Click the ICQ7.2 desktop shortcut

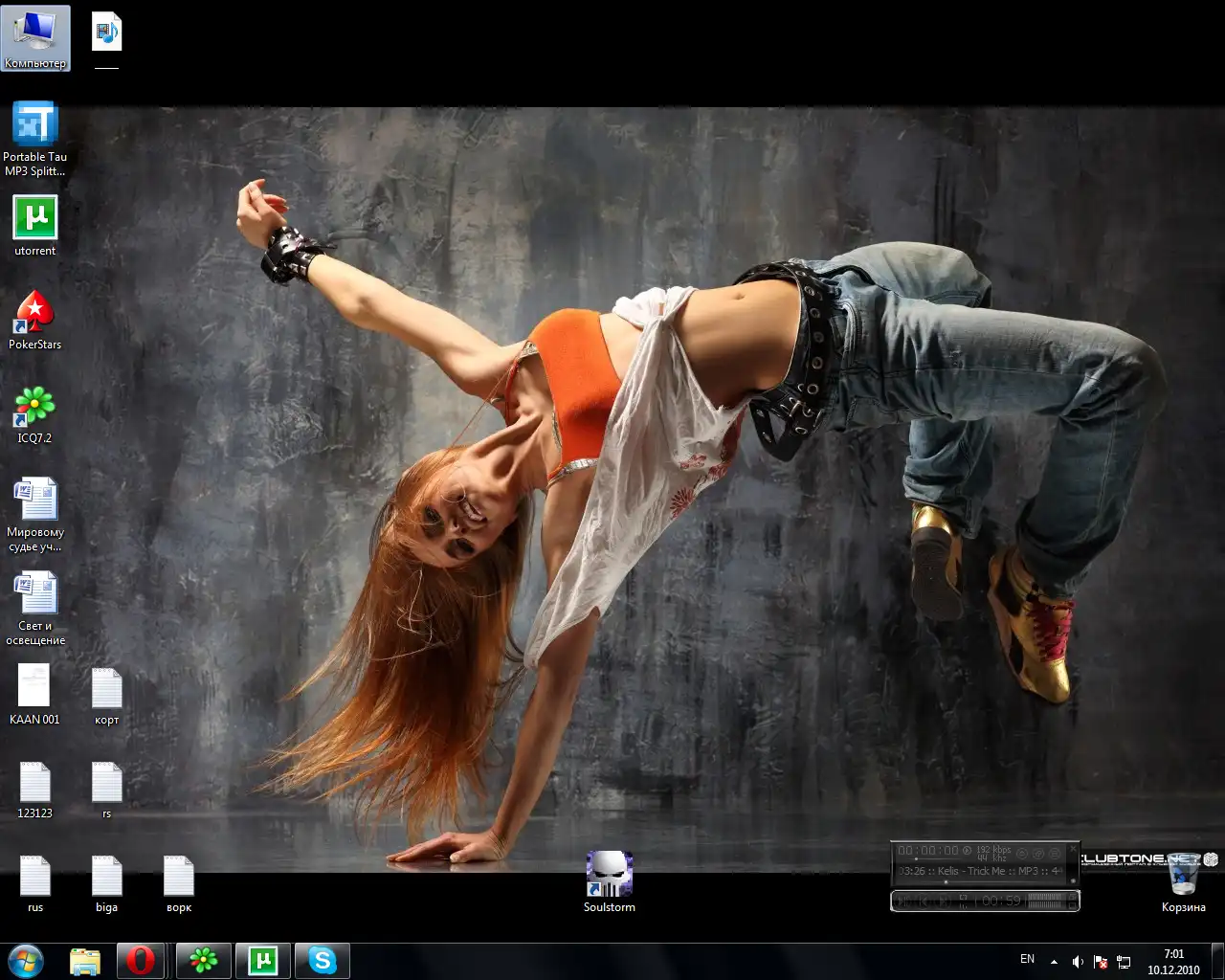pos(35,407)
